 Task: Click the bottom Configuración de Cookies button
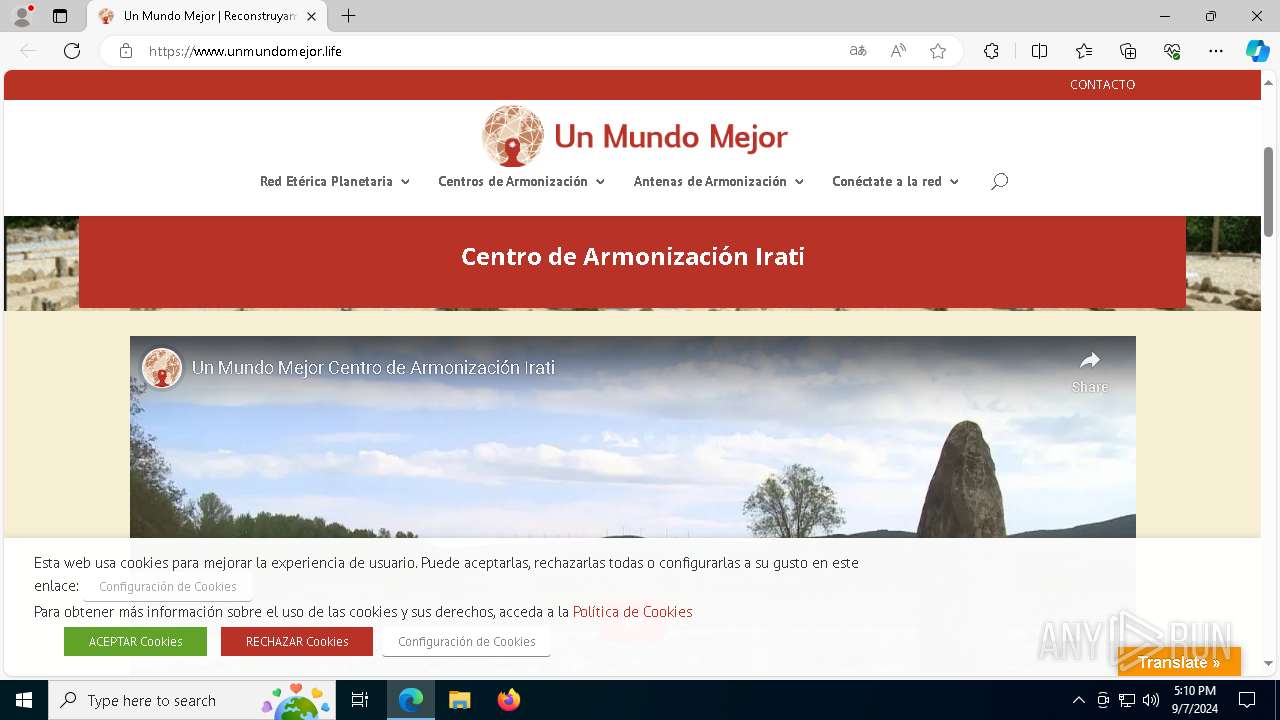(467, 642)
